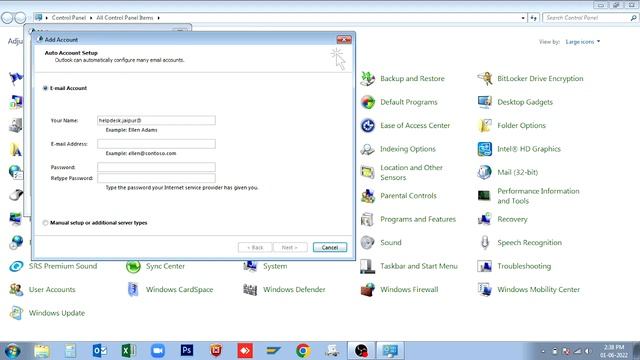Open Desktop Gadgets icon
640x360 pixels.
(484, 102)
